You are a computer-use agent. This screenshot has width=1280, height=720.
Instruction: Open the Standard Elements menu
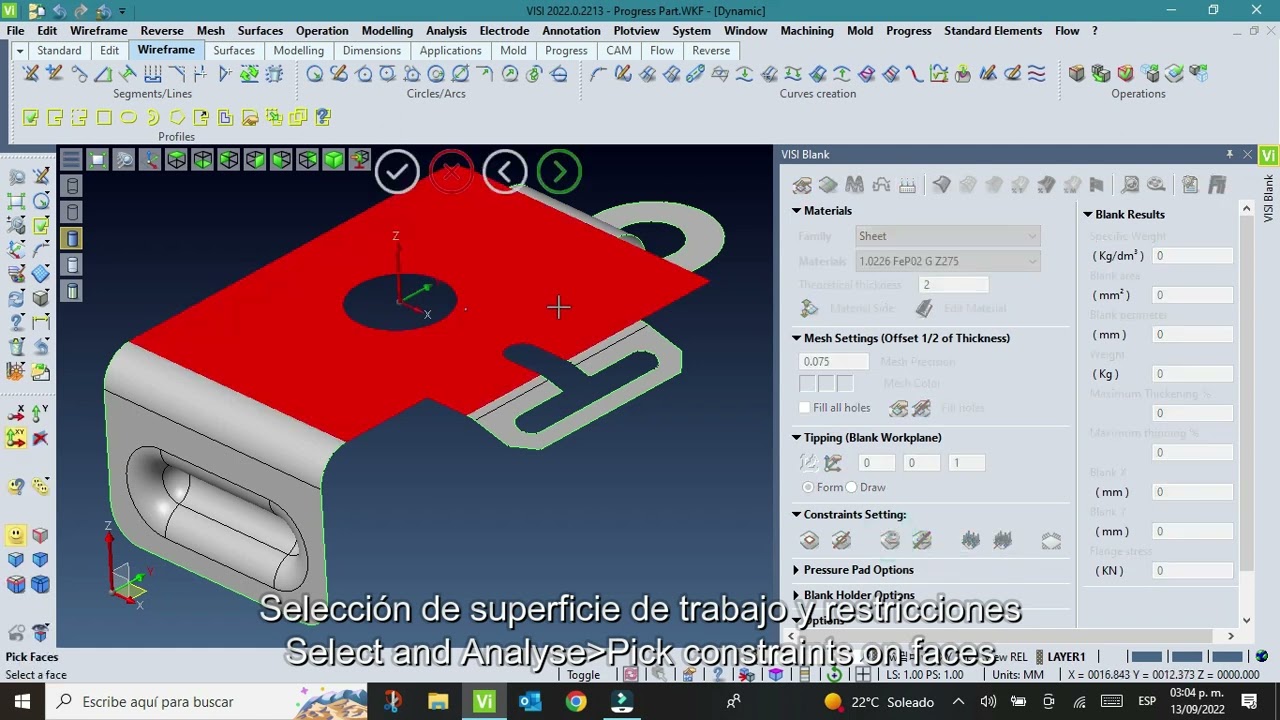coord(993,31)
